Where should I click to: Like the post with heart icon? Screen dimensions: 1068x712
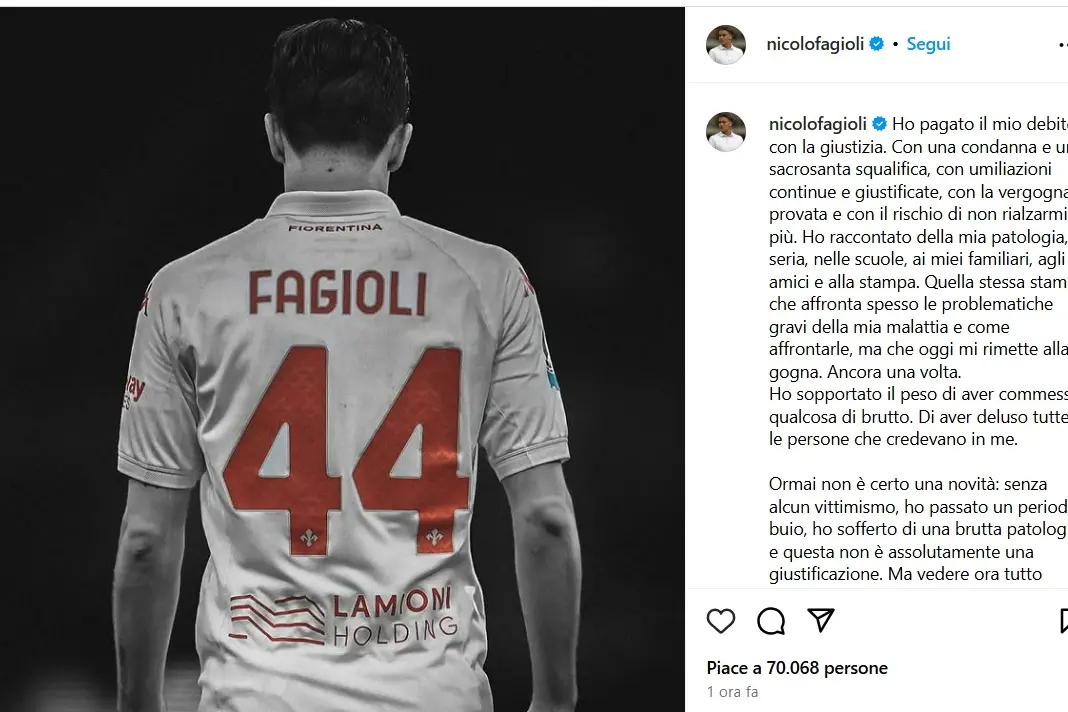[x=721, y=621]
